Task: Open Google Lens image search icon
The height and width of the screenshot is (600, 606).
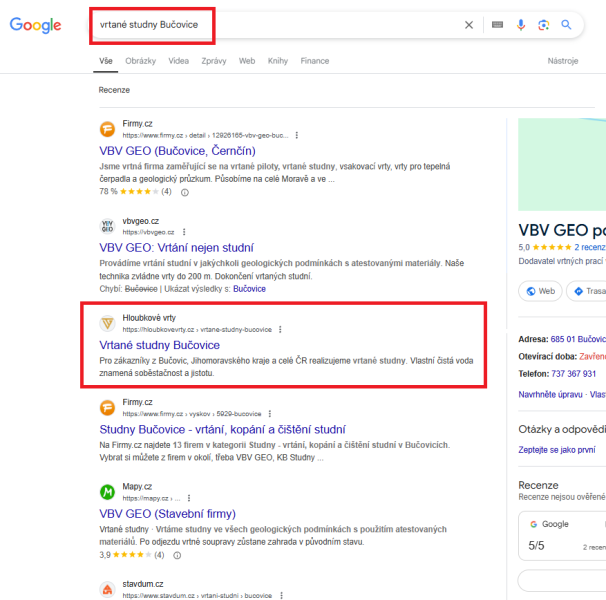Action: 543,25
